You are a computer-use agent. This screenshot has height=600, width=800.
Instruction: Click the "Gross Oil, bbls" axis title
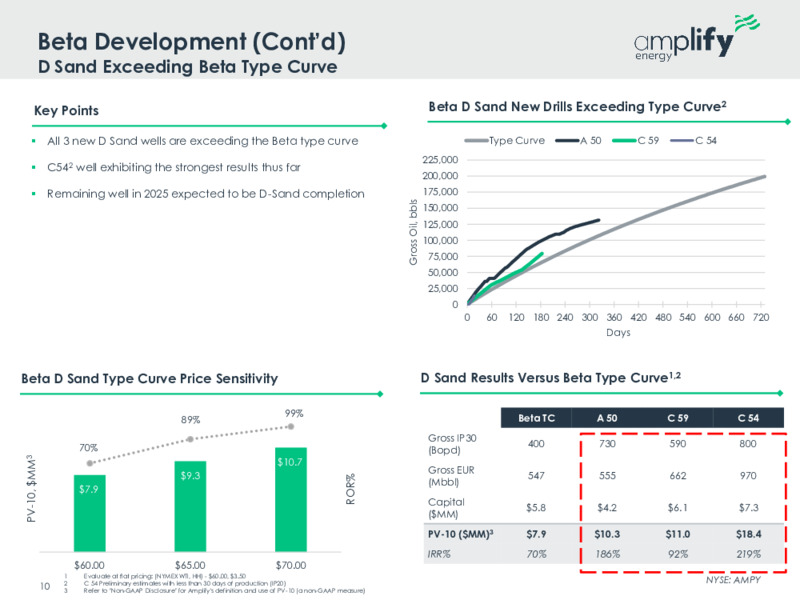click(x=413, y=232)
